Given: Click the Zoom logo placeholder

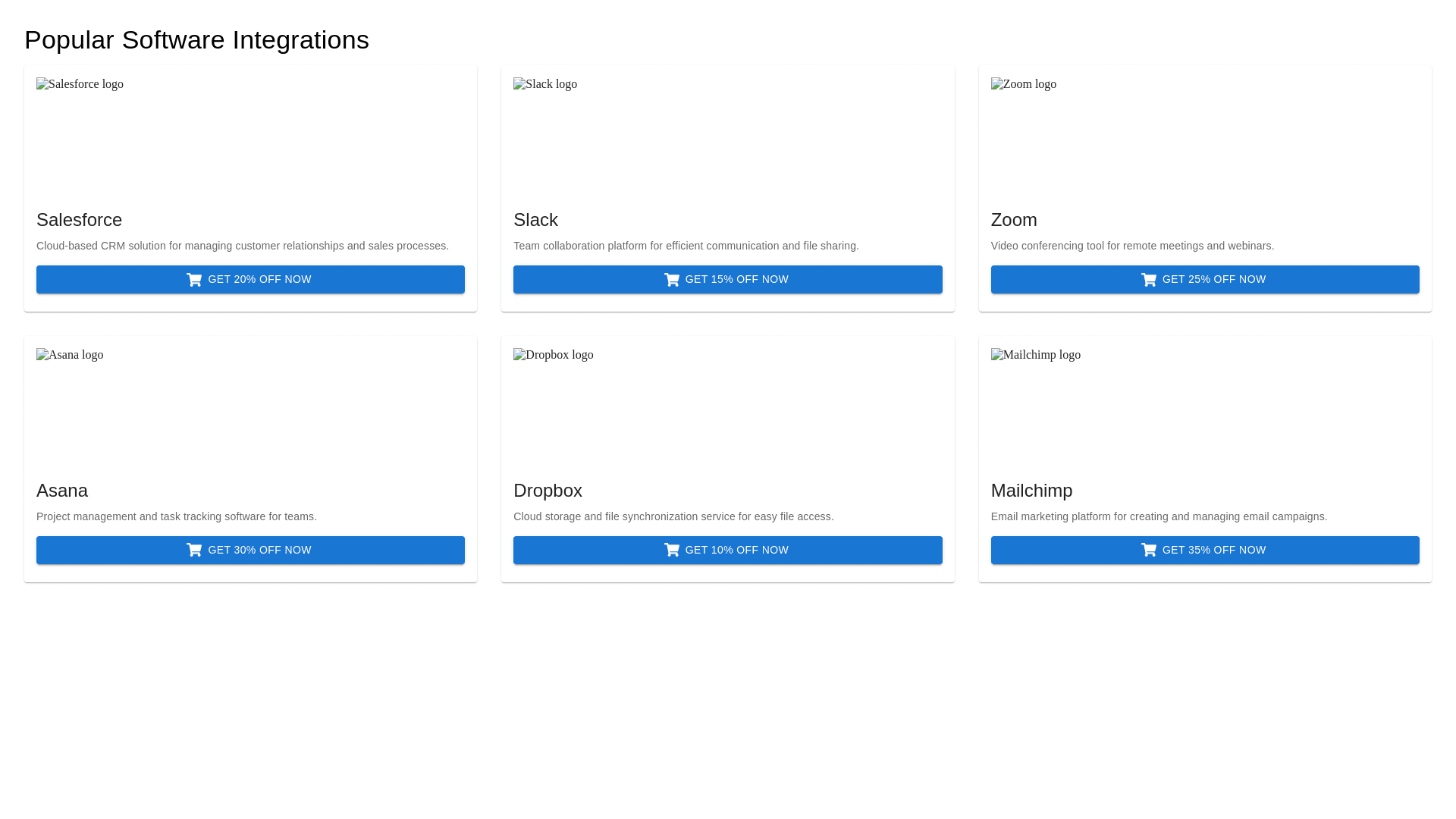Looking at the screenshot, I should point(1023,84).
